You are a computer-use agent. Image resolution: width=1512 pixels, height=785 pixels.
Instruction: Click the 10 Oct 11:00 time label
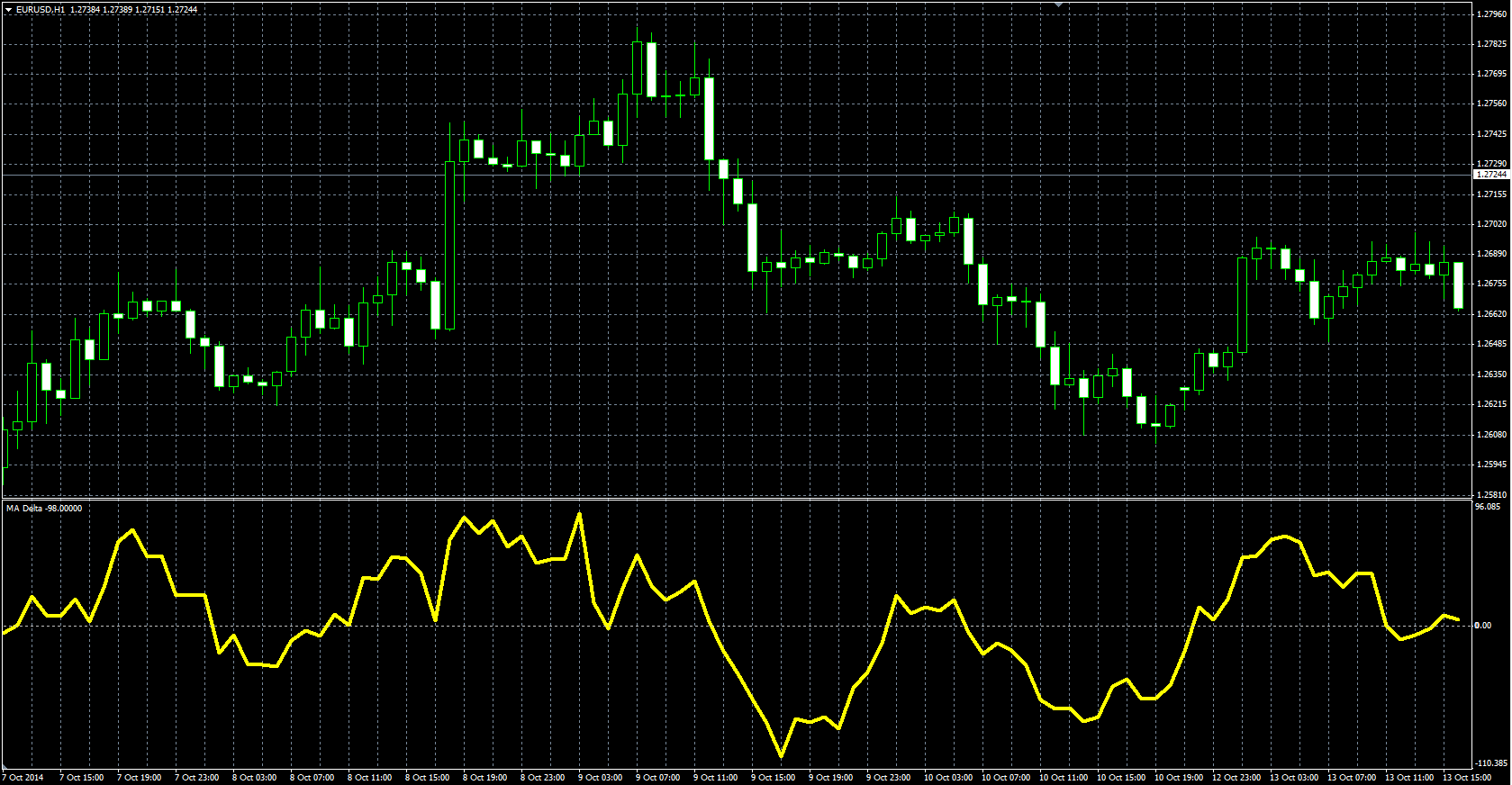pos(1064,777)
